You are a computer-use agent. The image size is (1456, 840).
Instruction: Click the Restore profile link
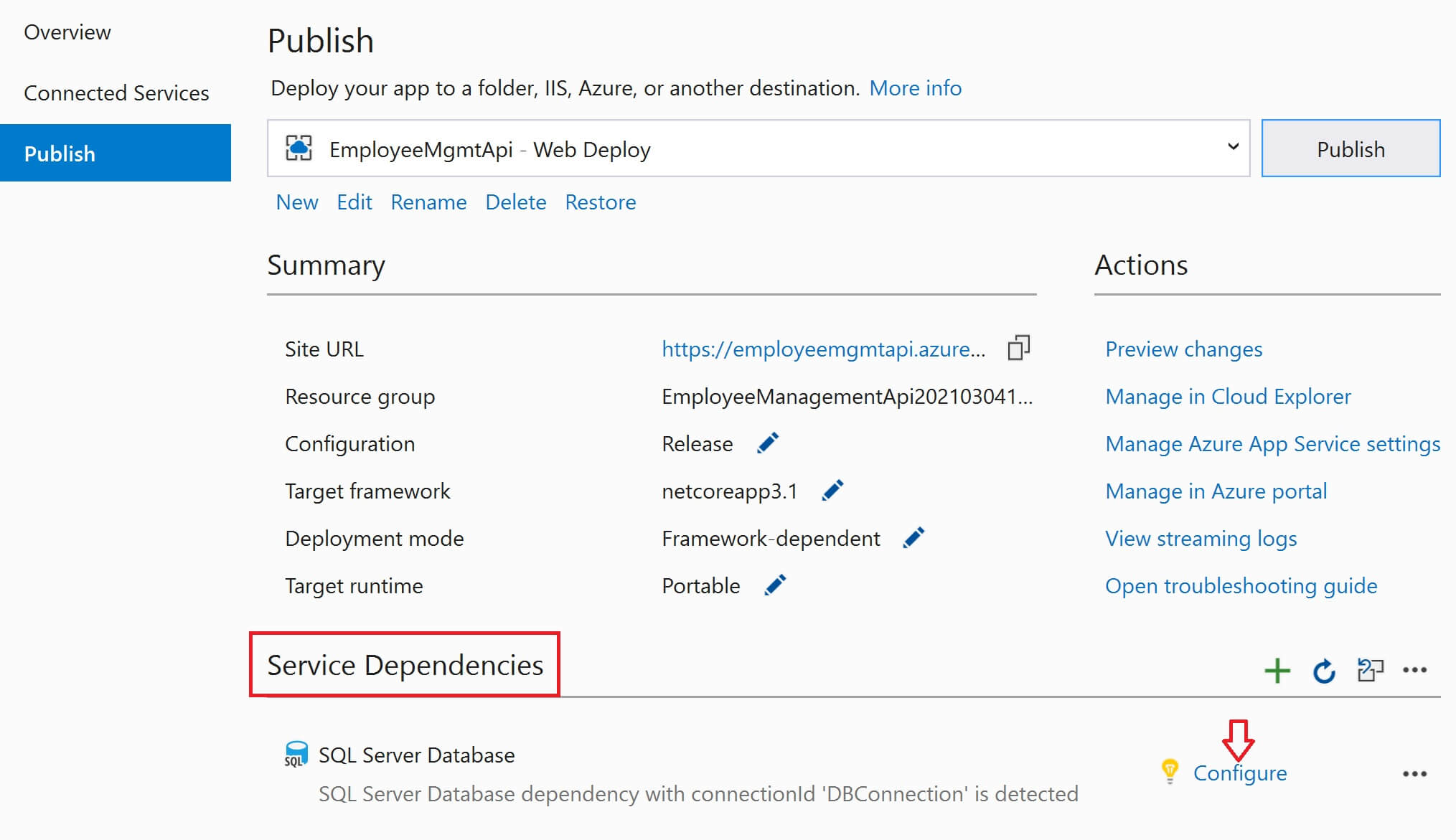point(601,202)
